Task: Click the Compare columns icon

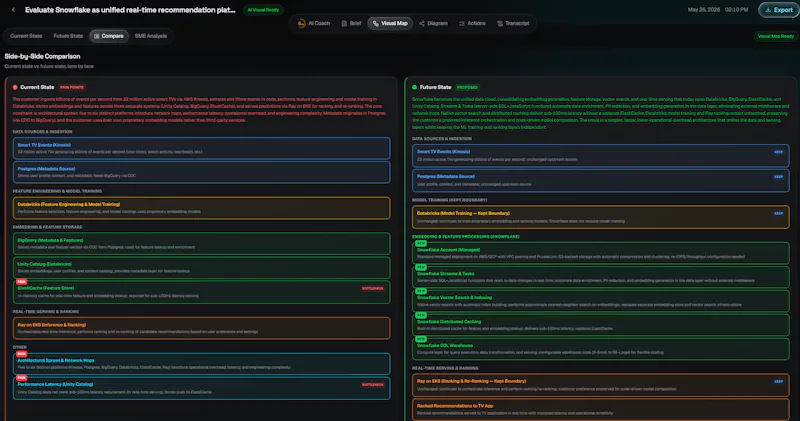Action: coord(96,36)
